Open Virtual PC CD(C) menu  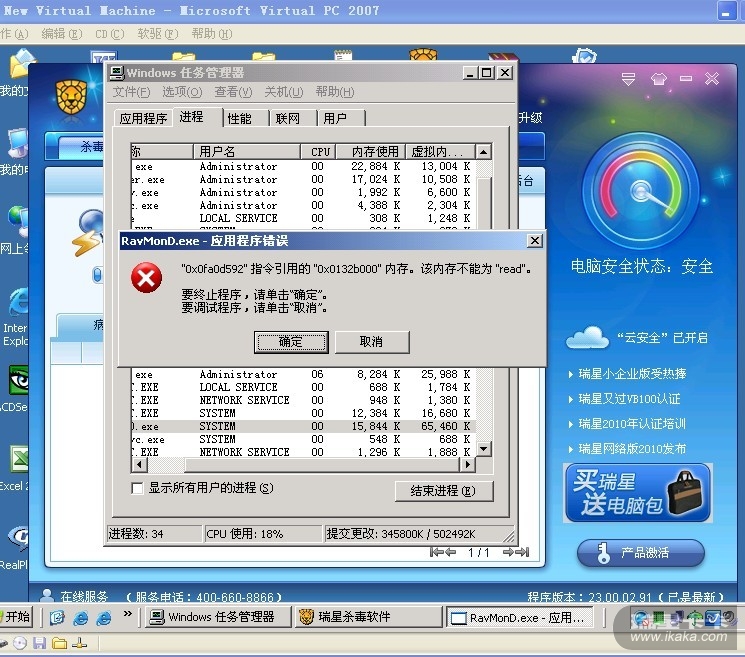click(110, 34)
